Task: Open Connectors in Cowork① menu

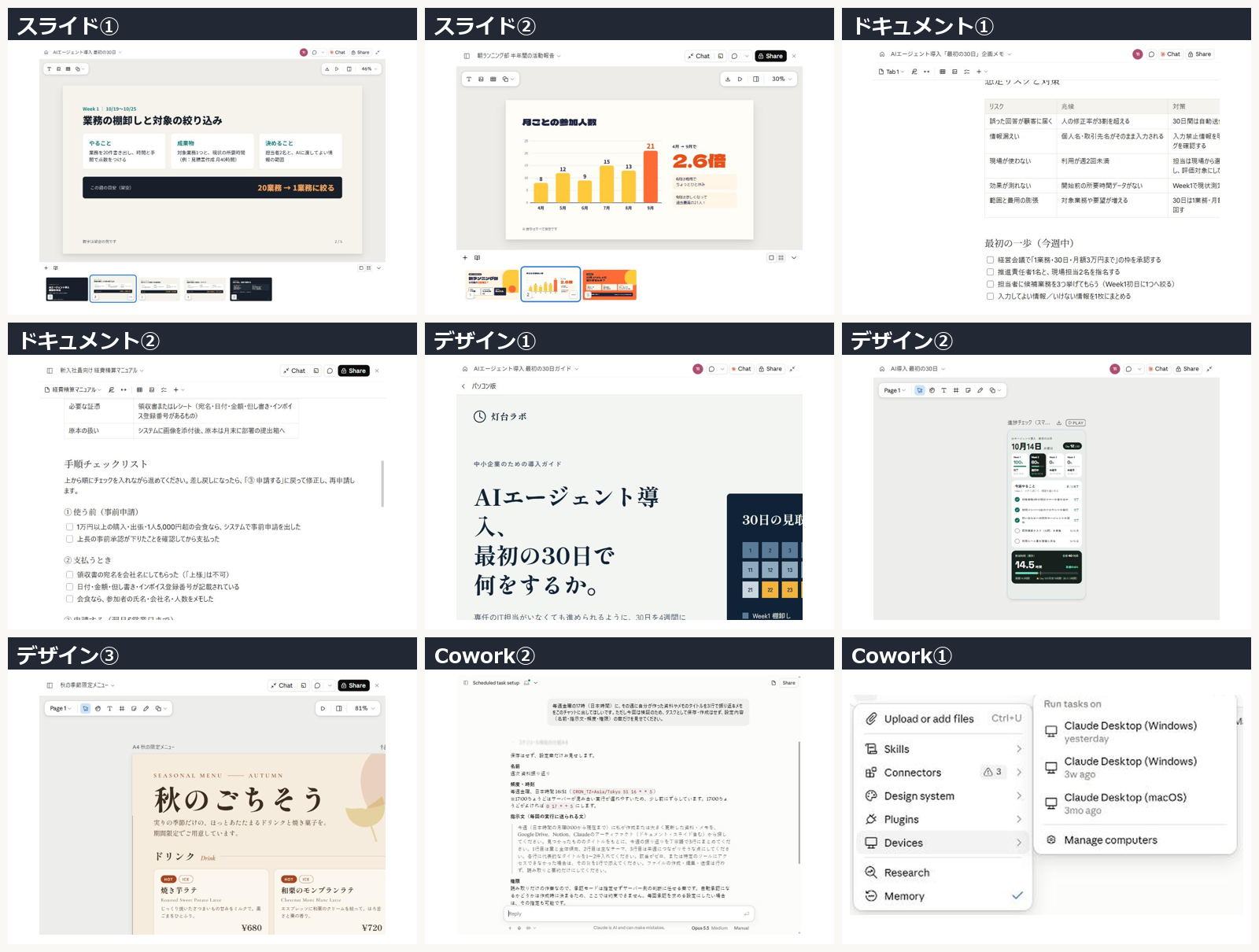Action: click(x=943, y=773)
